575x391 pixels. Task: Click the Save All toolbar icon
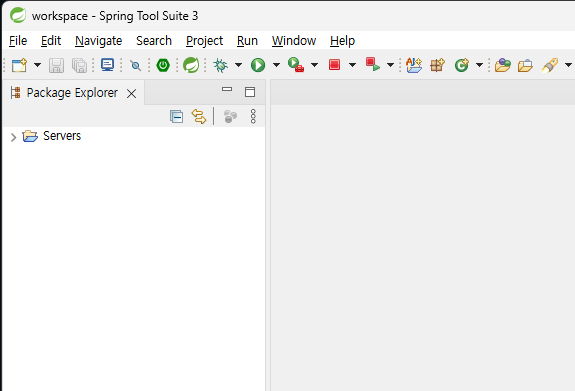point(79,65)
